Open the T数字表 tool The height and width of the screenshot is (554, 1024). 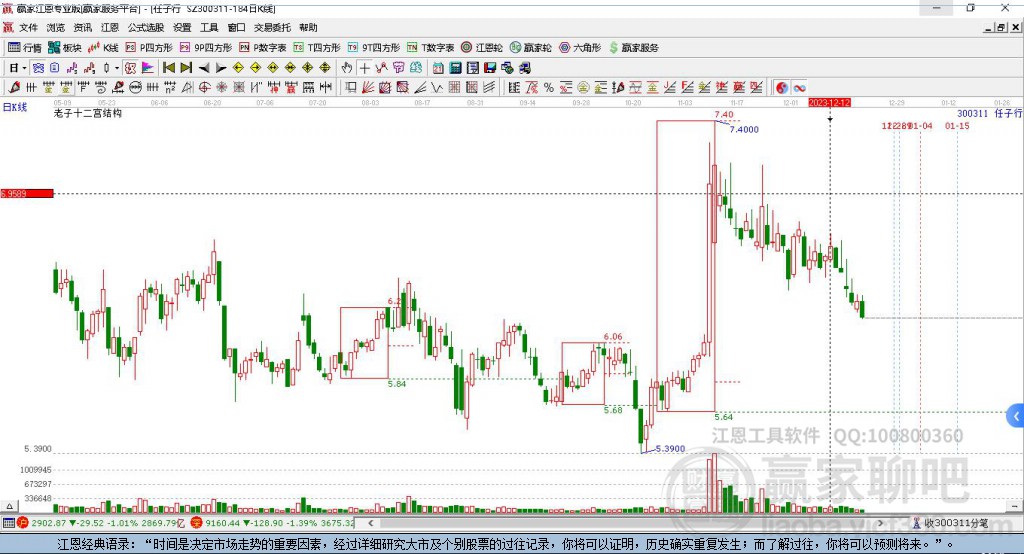tap(430, 48)
